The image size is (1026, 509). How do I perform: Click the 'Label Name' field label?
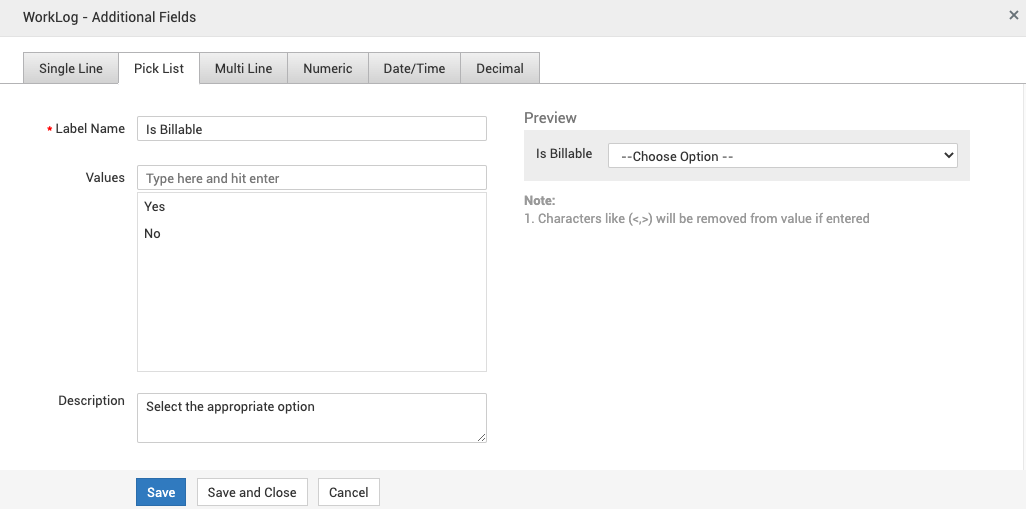pyautogui.click(x=90, y=129)
